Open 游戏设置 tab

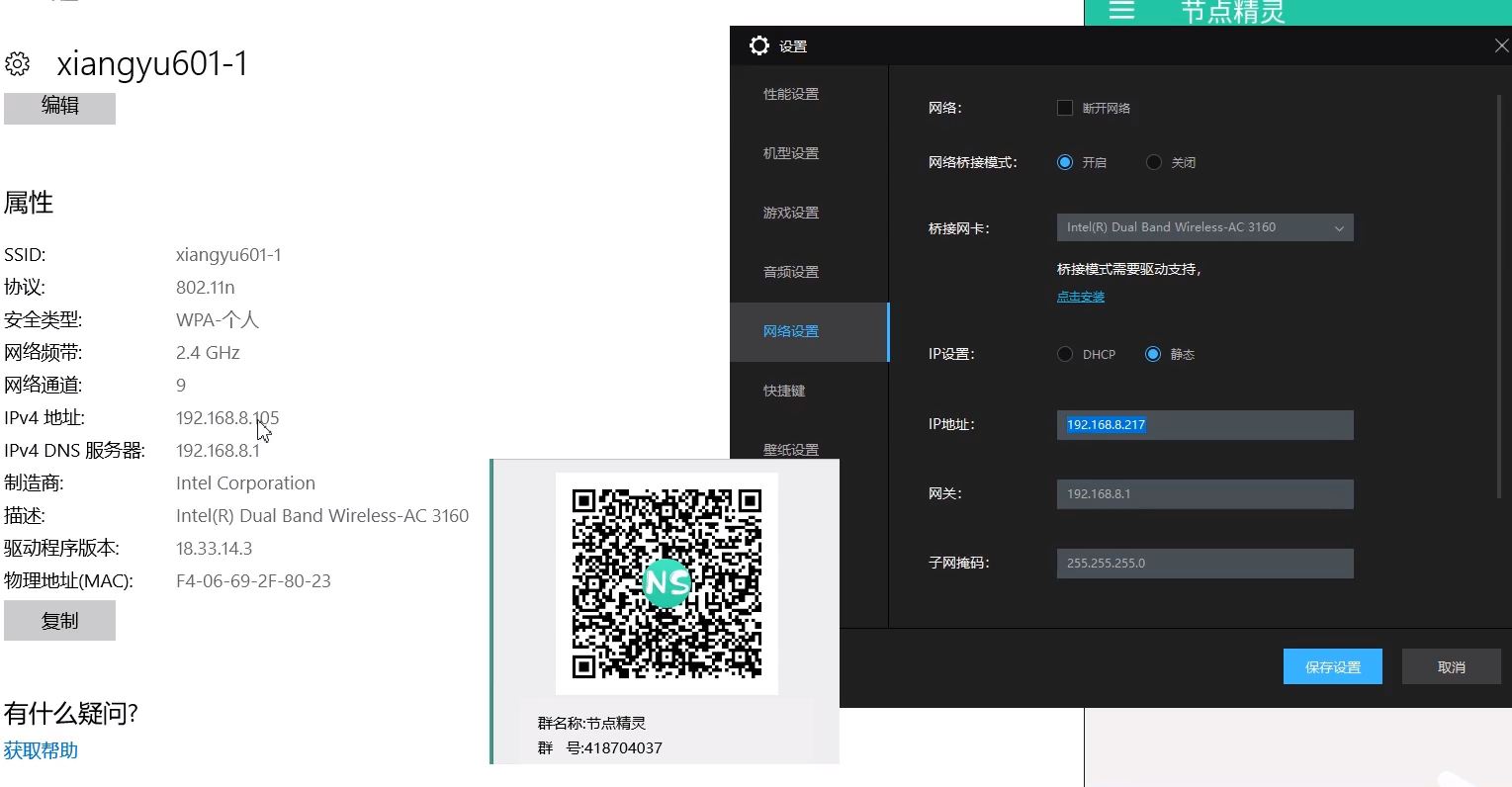pyautogui.click(x=791, y=213)
